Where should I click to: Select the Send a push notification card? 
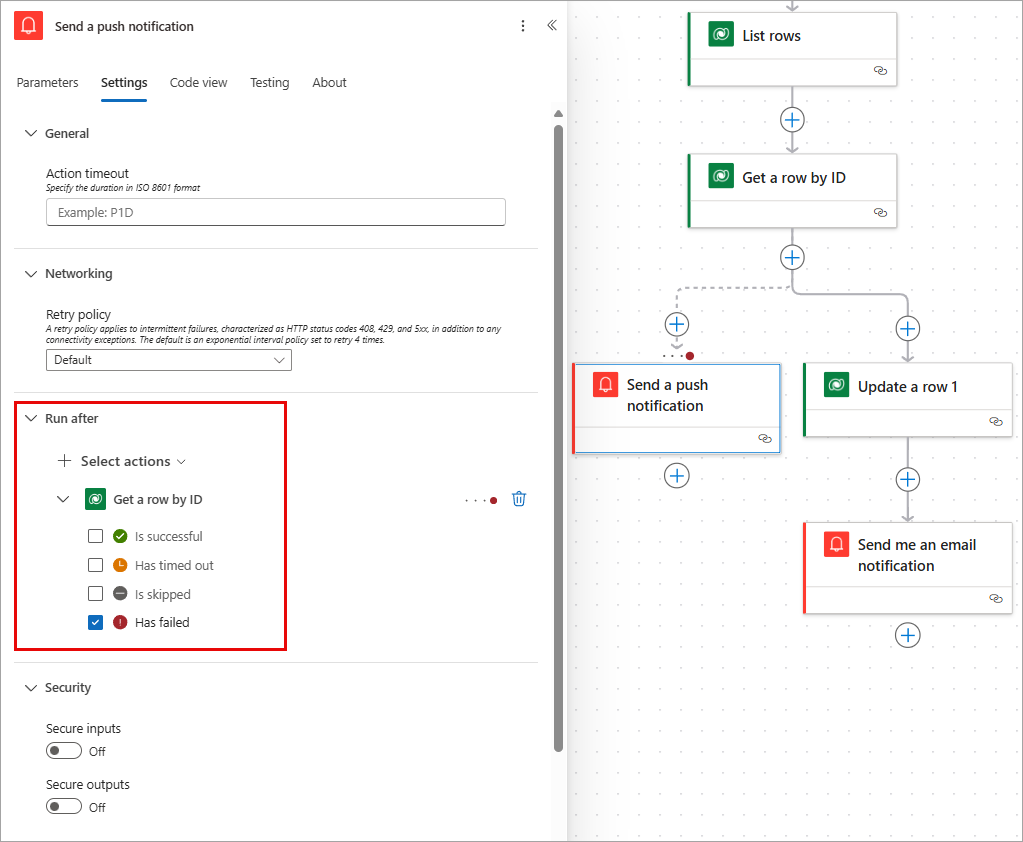pyautogui.click(x=677, y=408)
